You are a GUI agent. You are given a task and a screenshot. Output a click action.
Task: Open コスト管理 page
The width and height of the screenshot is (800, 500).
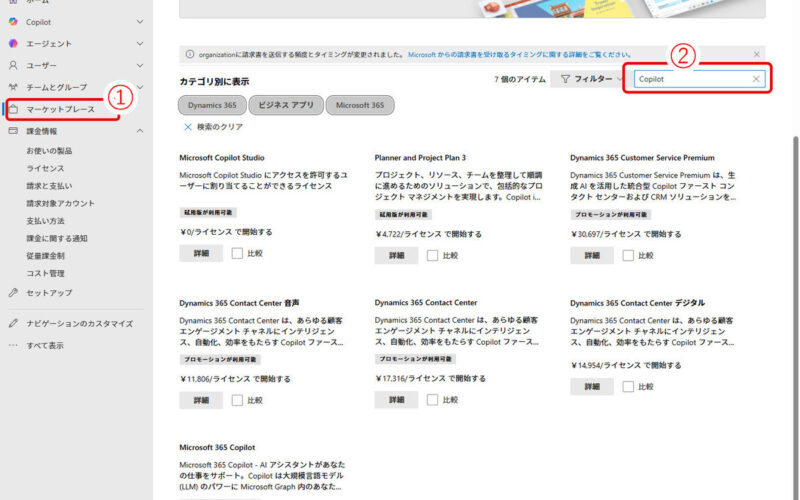pyautogui.click(x=45, y=273)
